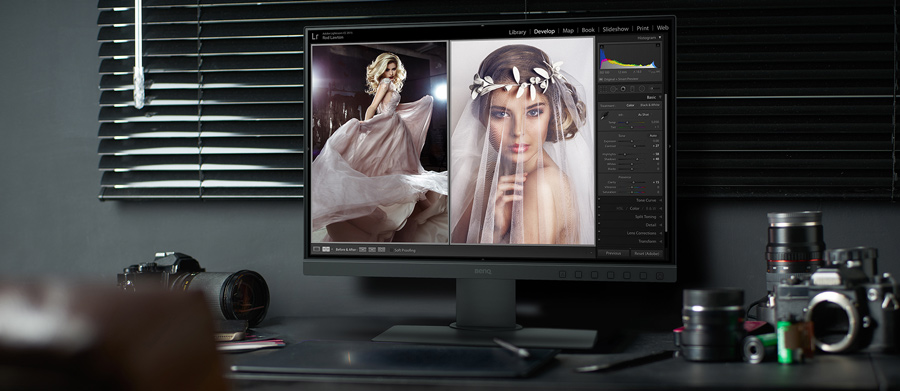Adjust the Clarity slider handle
Image resolution: width=900 pixels, height=391 pixels.
633,182
